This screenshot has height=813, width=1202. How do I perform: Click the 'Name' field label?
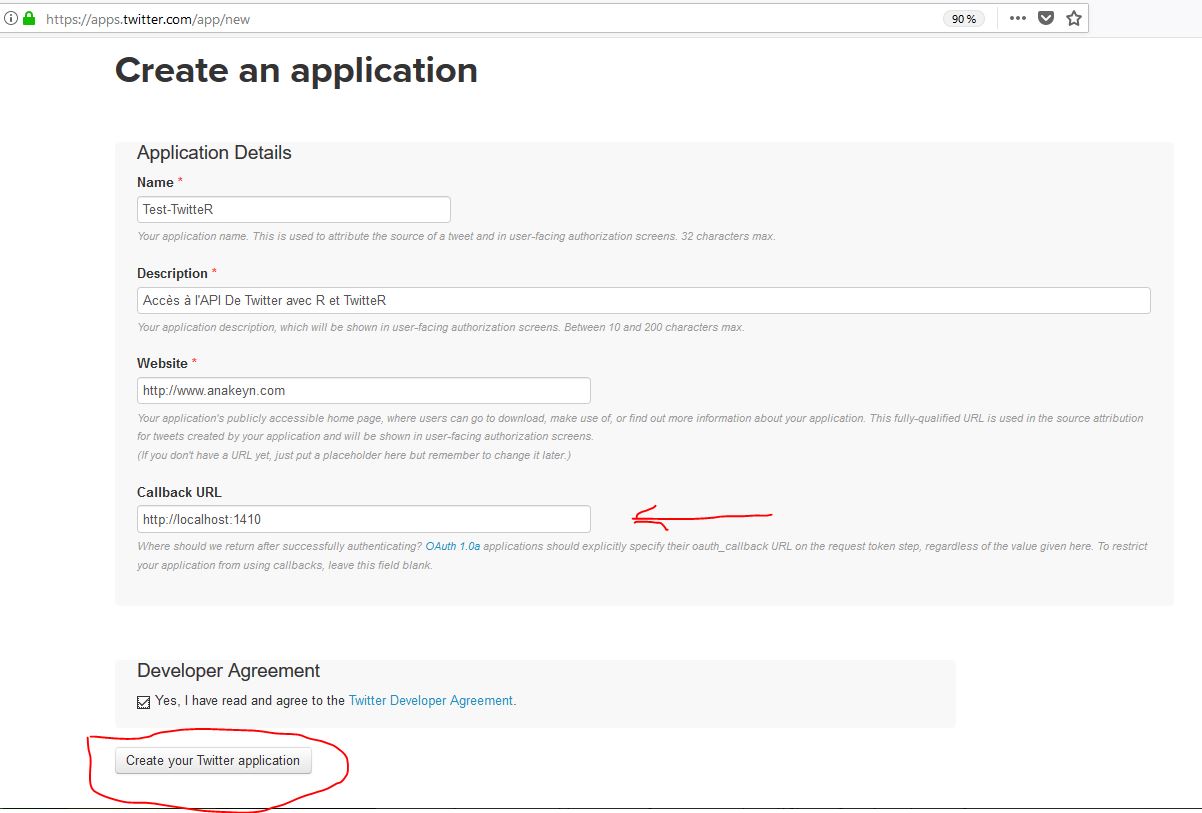point(155,182)
